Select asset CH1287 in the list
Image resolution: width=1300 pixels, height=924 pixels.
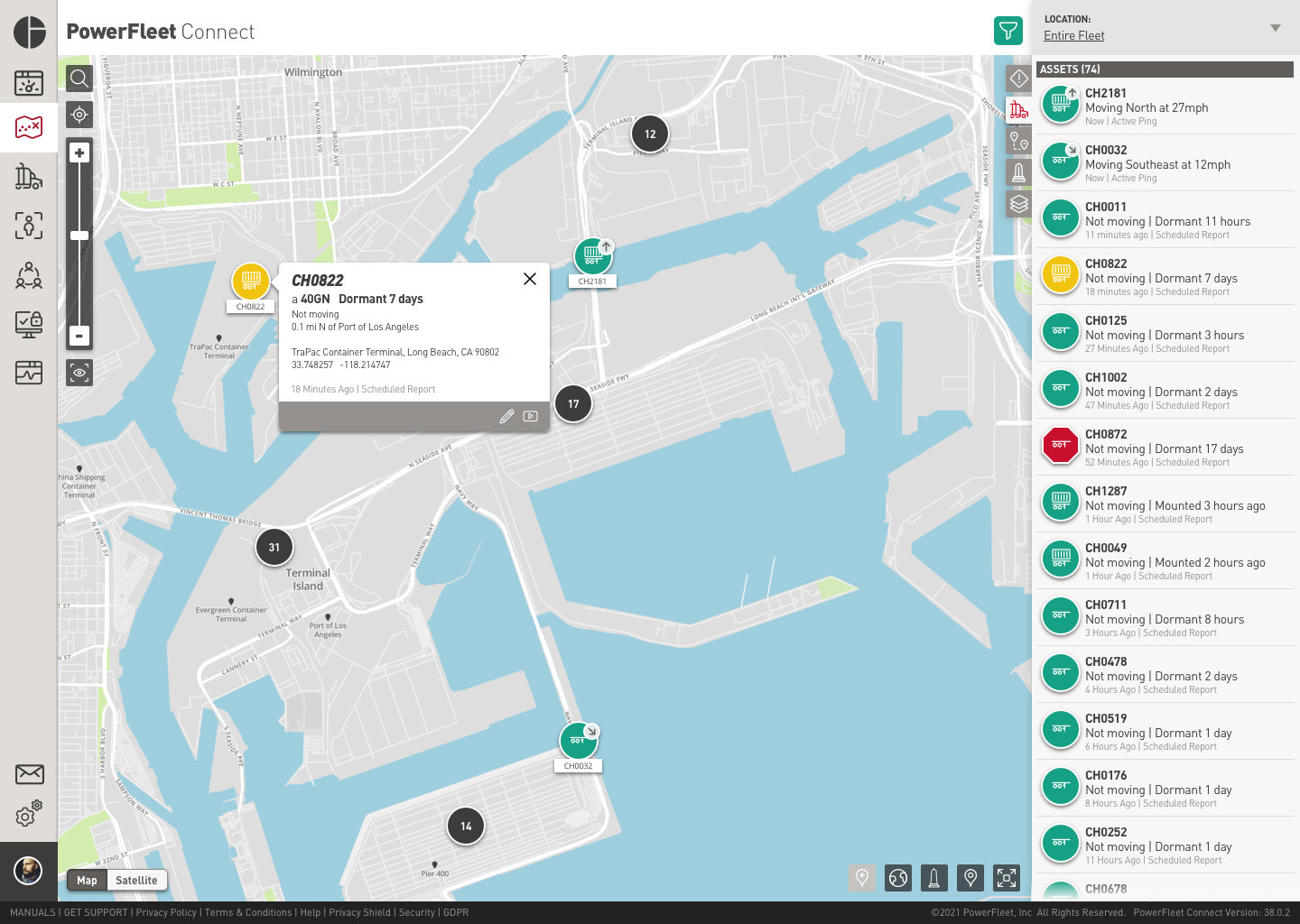[1165, 504]
